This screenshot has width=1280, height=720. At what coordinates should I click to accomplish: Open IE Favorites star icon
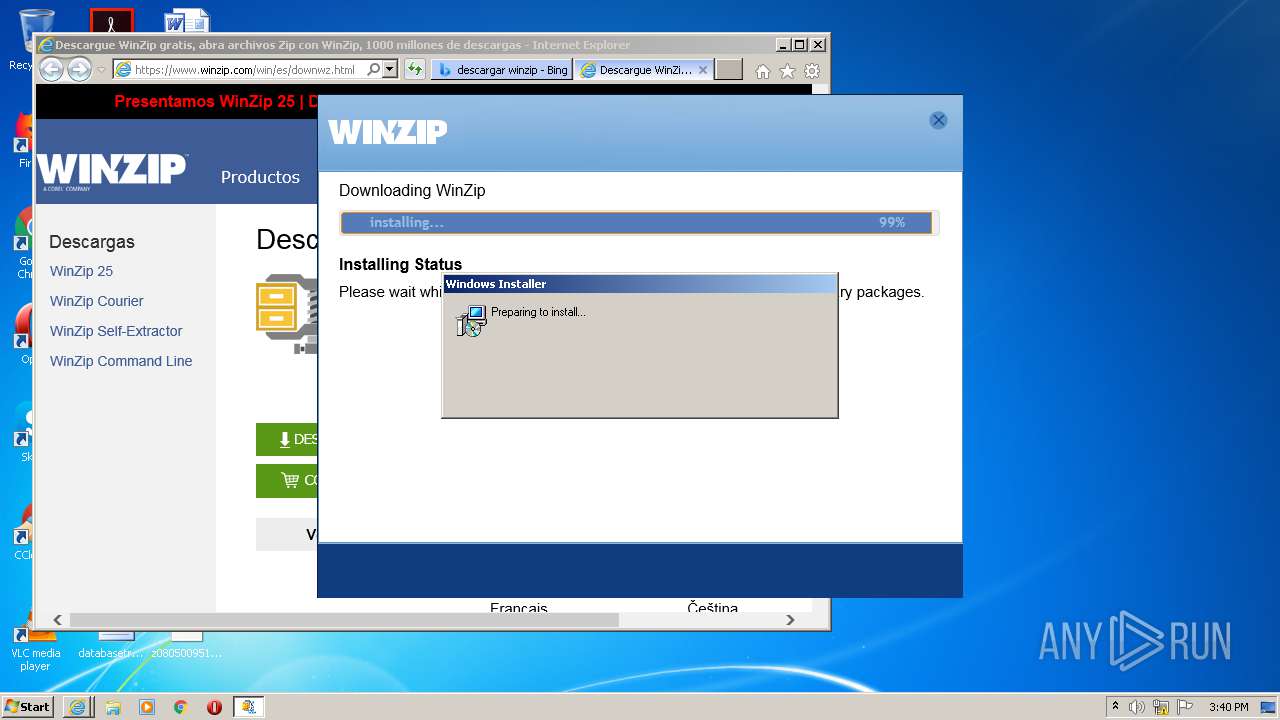[787, 71]
